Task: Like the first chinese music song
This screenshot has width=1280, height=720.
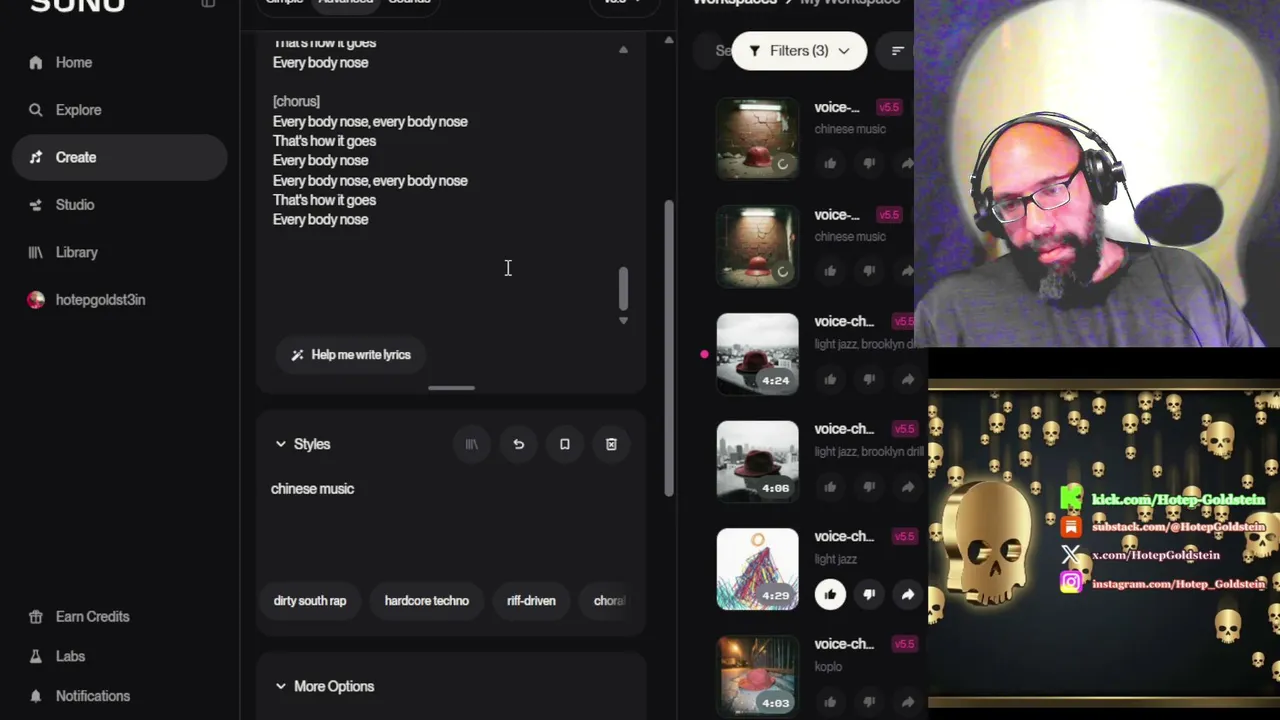Action: click(x=830, y=163)
